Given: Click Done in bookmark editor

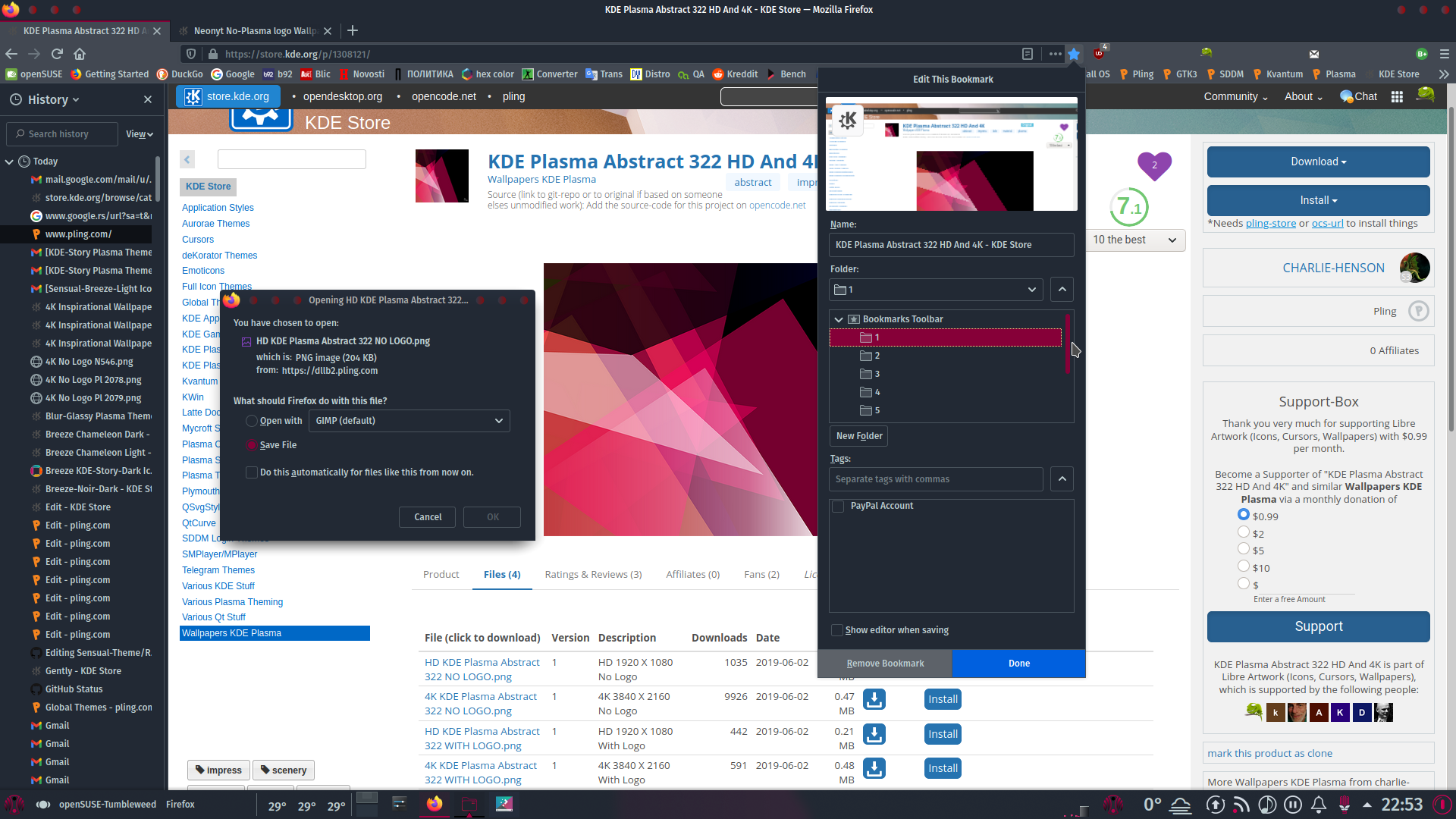Looking at the screenshot, I should [1018, 664].
